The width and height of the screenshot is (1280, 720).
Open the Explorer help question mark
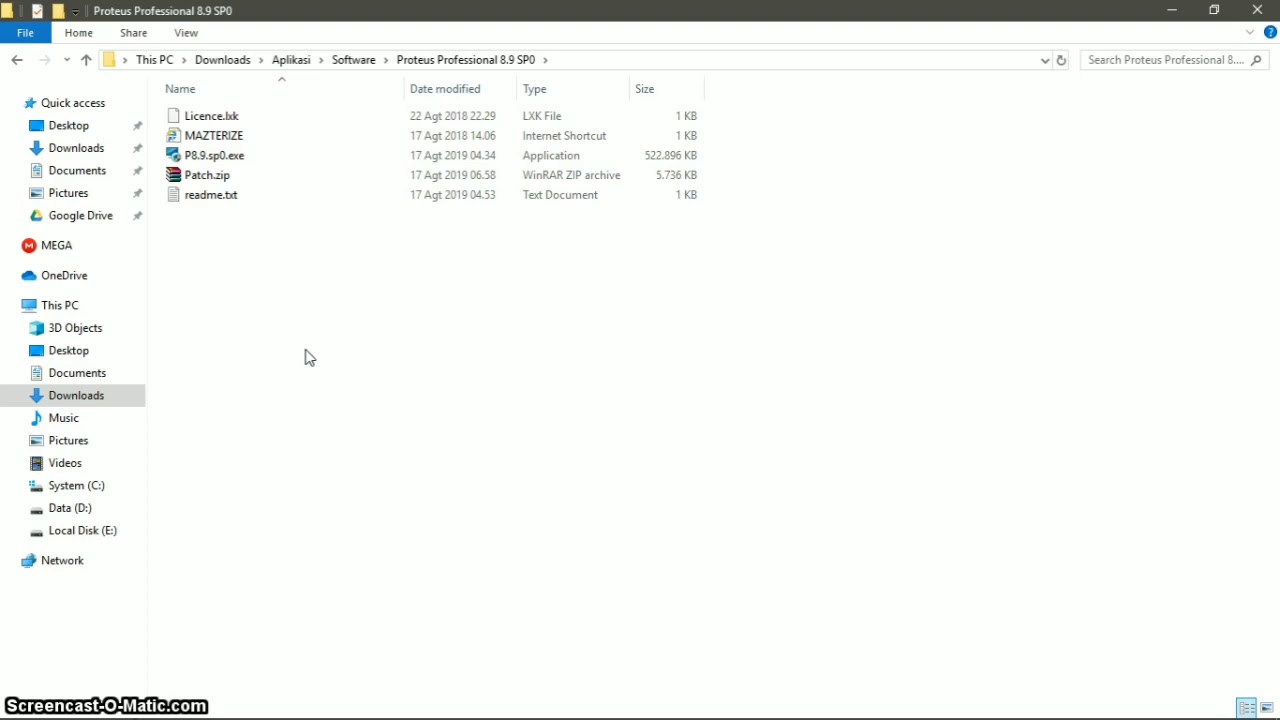(x=1270, y=33)
